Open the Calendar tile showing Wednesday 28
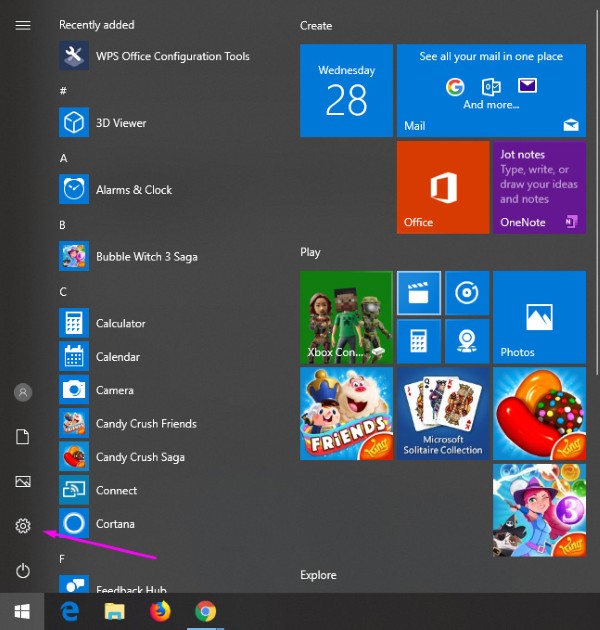This screenshot has width=600, height=630. (345, 90)
